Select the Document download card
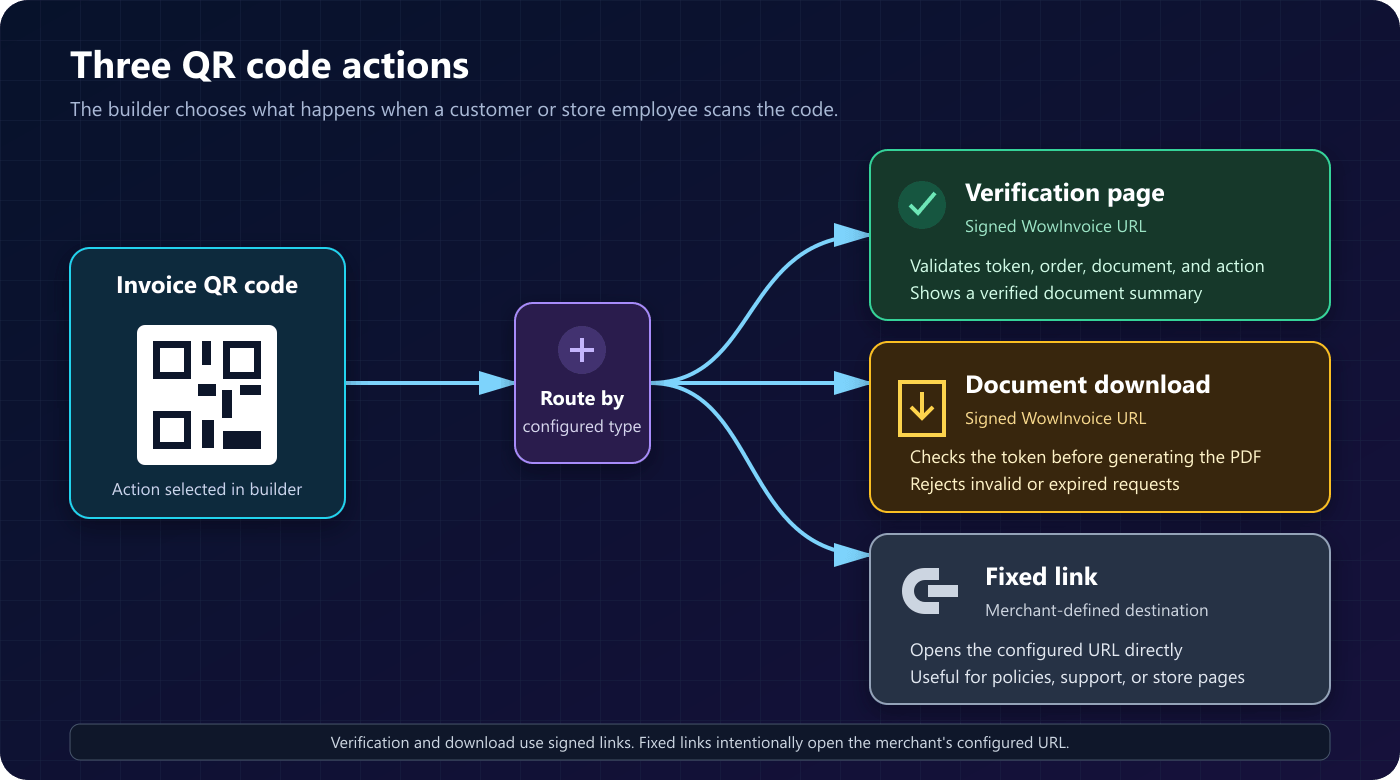Viewport: 1400px width, 780px height. point(1100,427)
